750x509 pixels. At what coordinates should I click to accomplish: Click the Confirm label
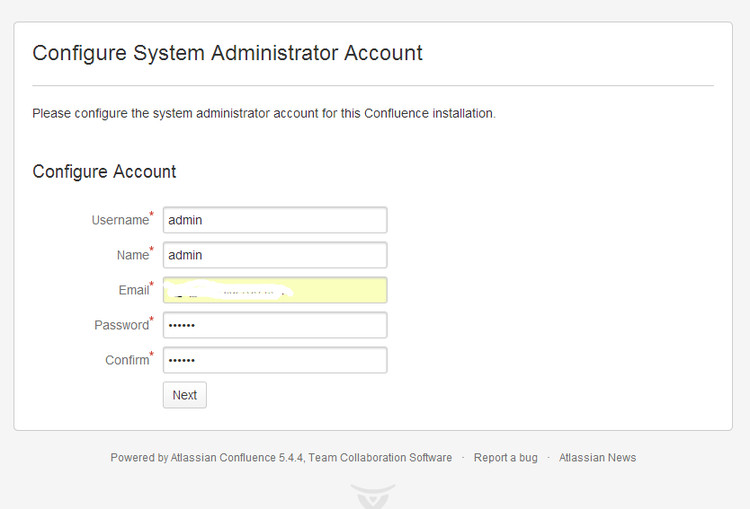(x=127, y=360)
